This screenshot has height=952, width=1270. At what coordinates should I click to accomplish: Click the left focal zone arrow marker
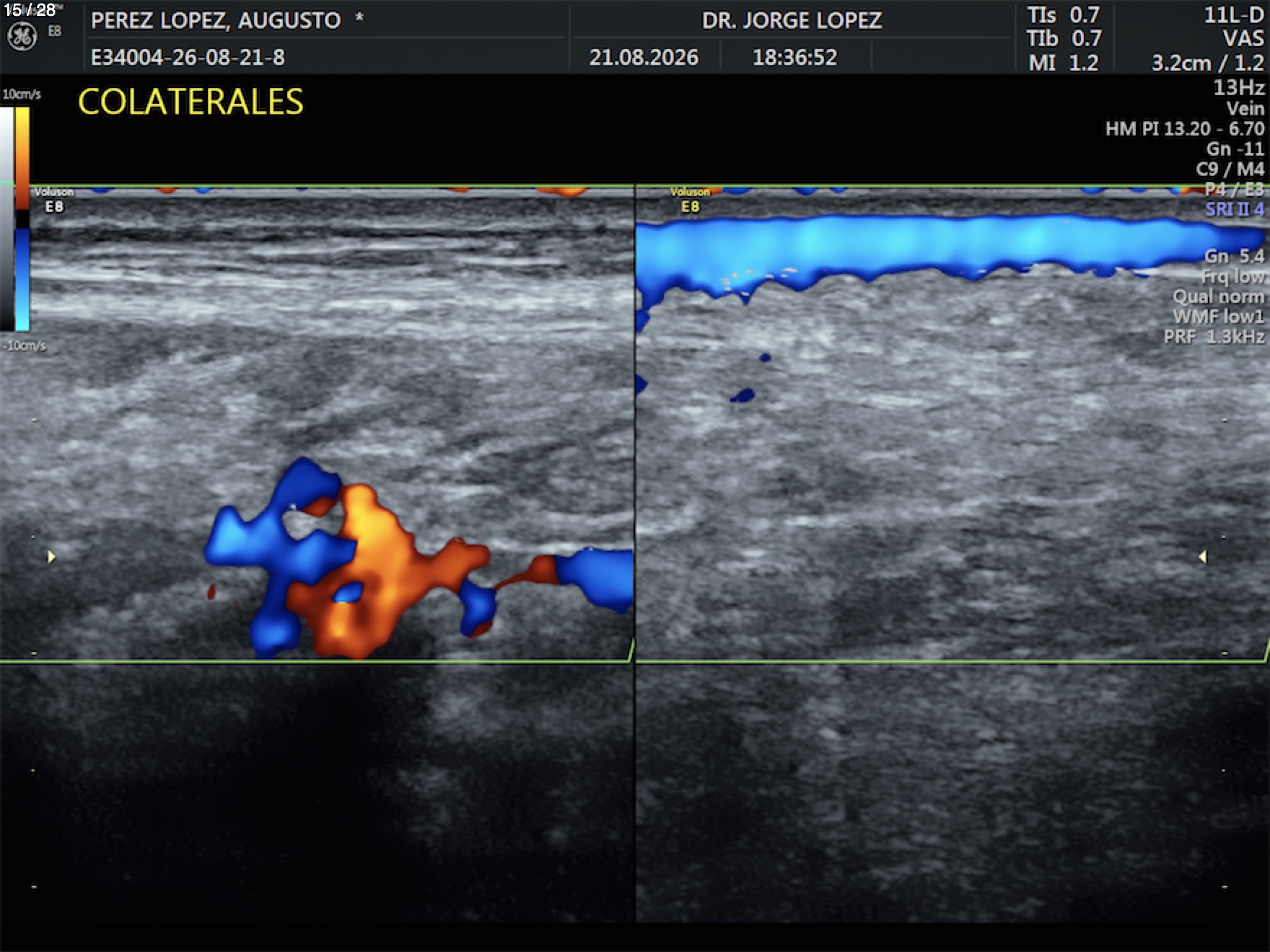click(x=51, y=557)
